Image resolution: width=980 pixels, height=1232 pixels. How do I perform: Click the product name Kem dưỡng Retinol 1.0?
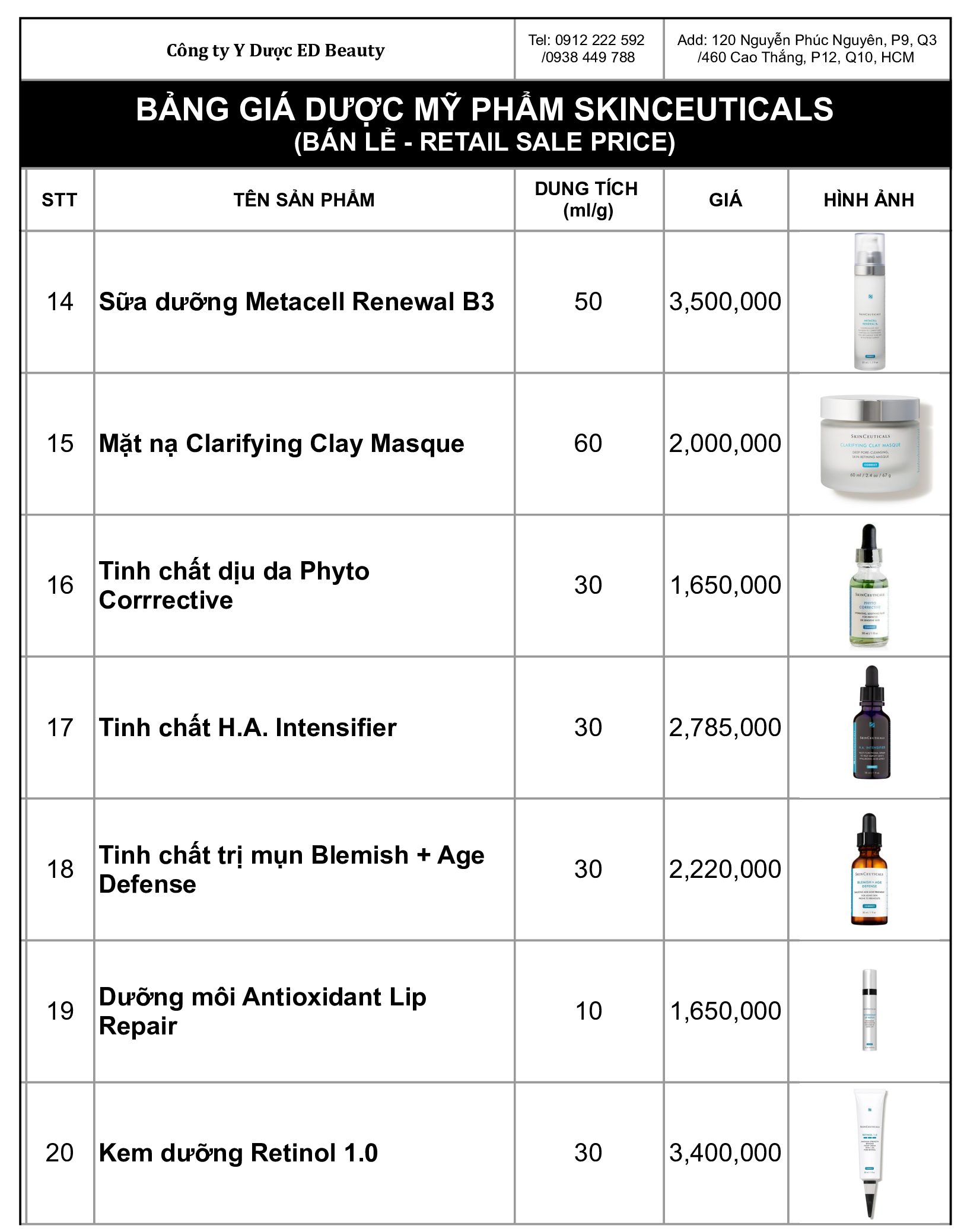click(238, 1153)
